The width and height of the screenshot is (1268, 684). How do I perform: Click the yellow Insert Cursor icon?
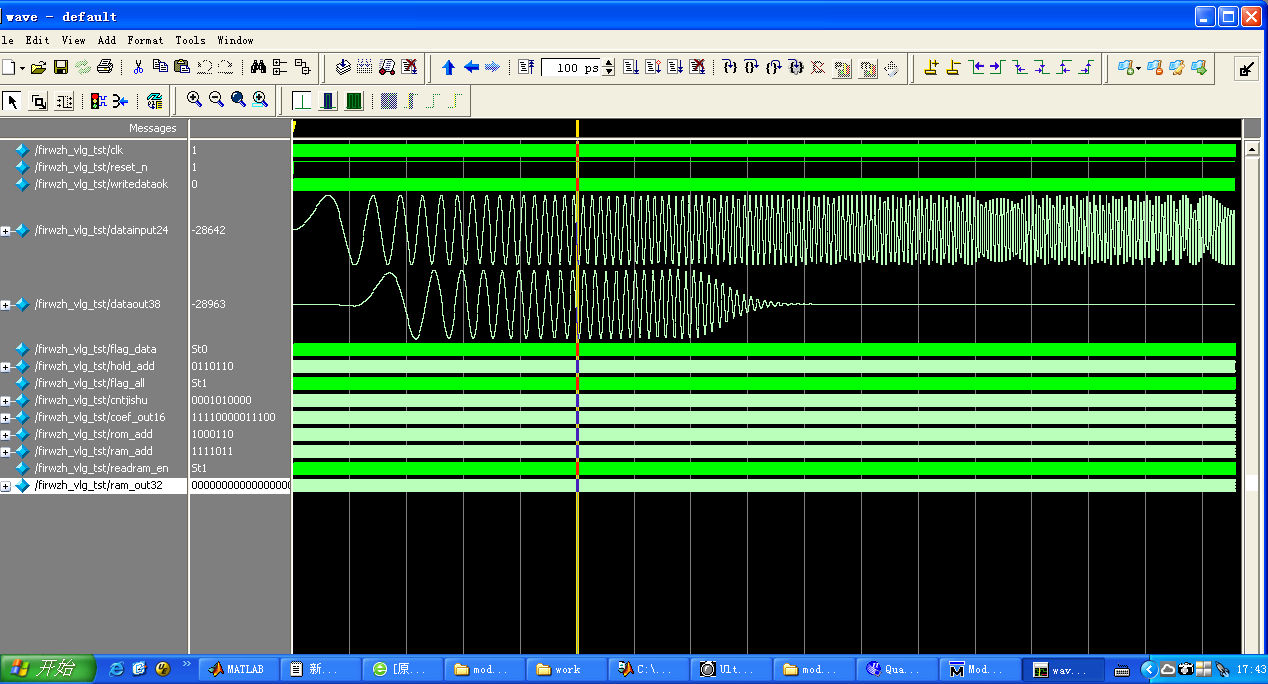[x=931, y=67]
